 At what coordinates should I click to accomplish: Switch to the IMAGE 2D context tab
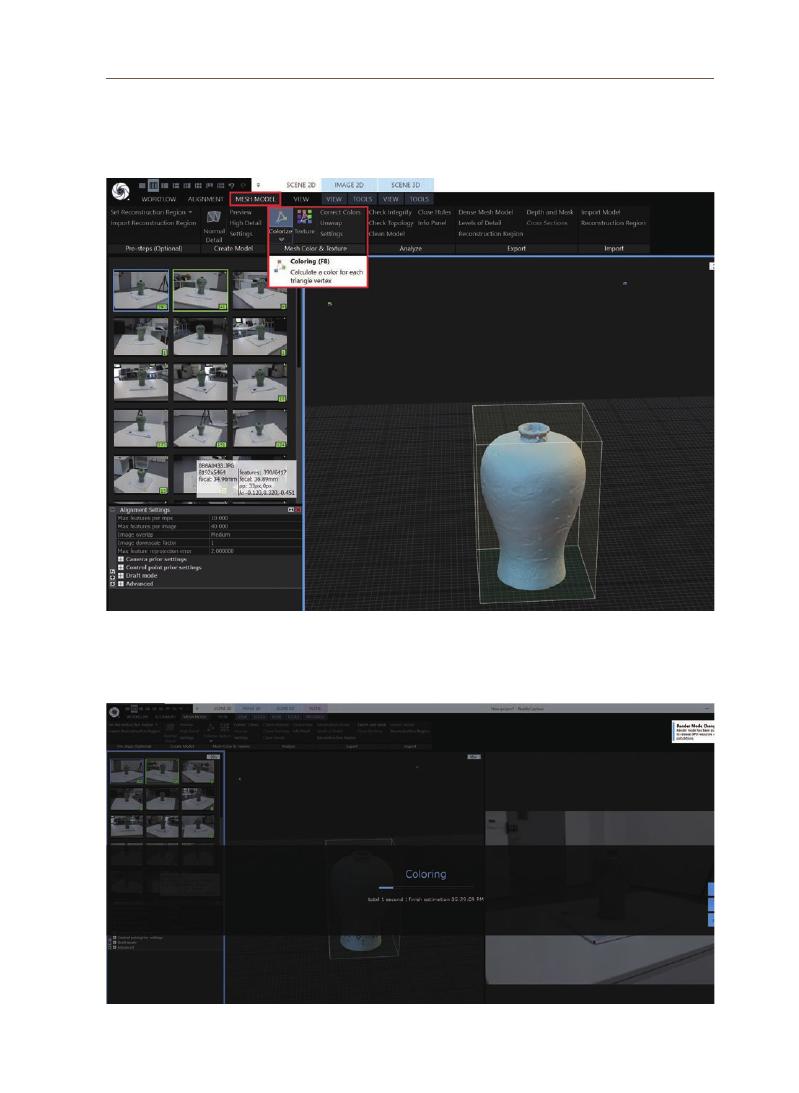click(349, 185)
